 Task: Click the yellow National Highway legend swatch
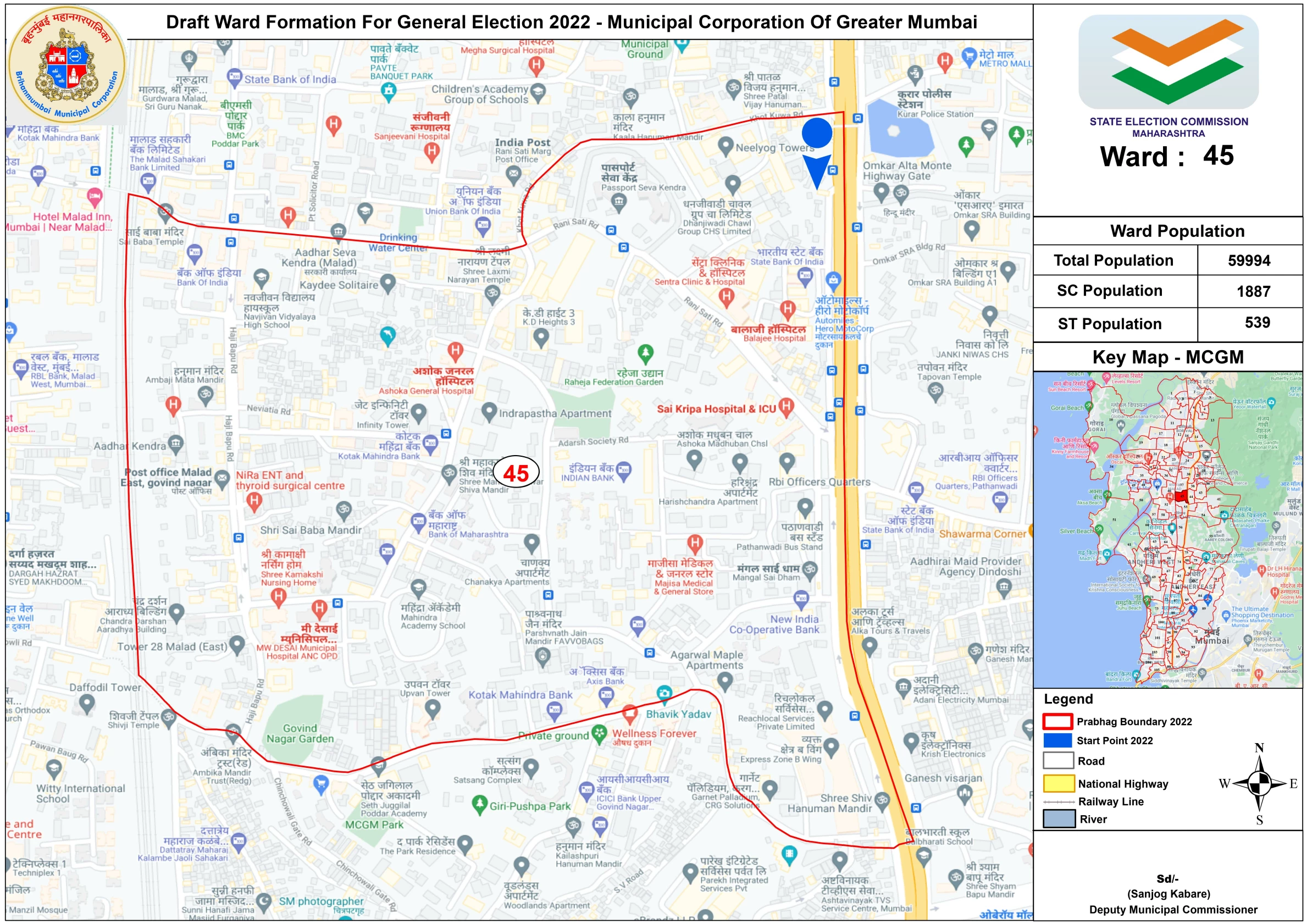[x=1058, y=783]
